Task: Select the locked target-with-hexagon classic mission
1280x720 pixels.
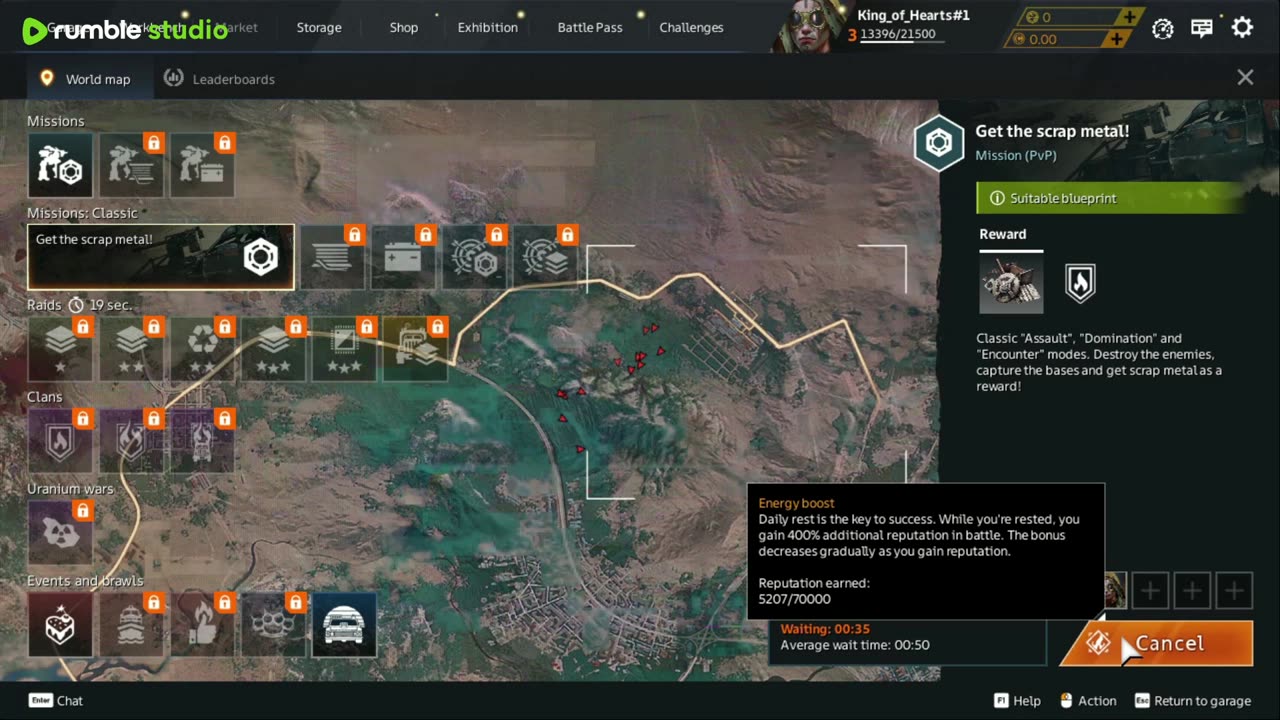Action: (474, 257)
